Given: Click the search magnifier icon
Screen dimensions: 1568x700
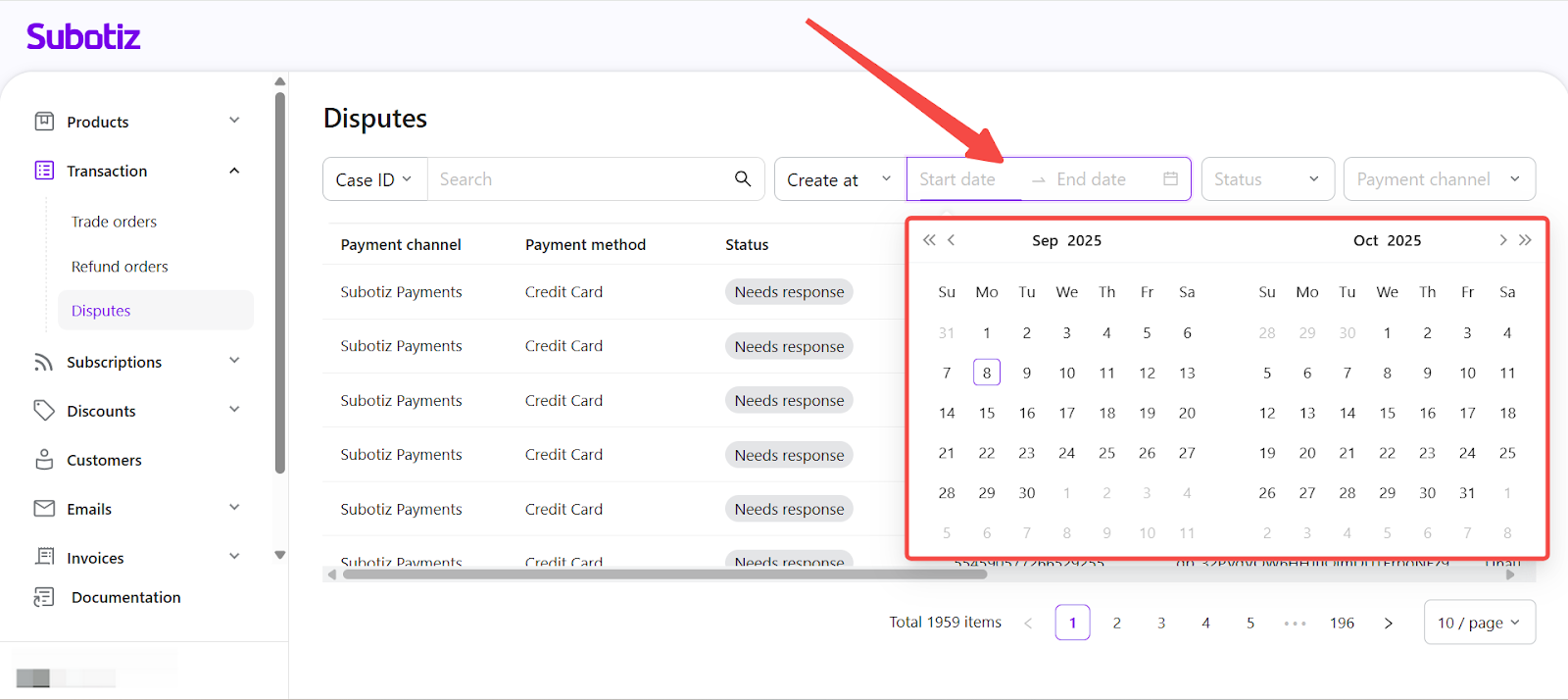Looking at the screenshot, I should coord(743,178).
